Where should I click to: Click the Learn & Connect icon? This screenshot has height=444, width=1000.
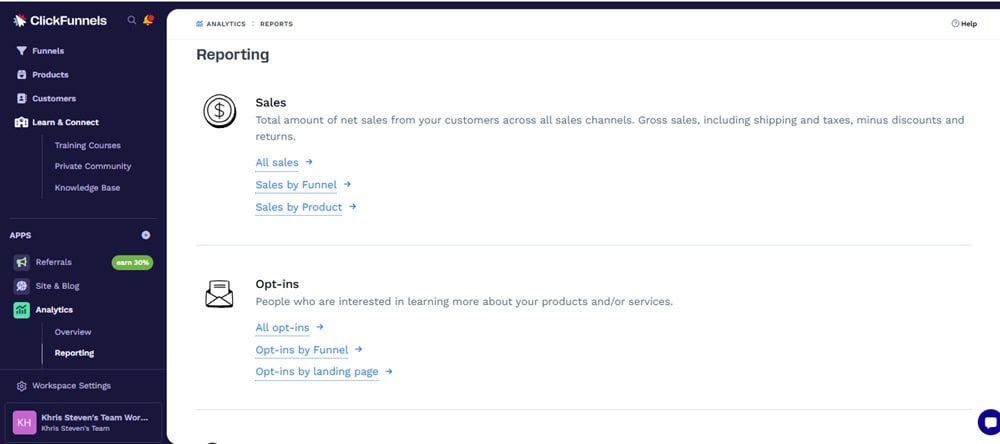point(22,122)
